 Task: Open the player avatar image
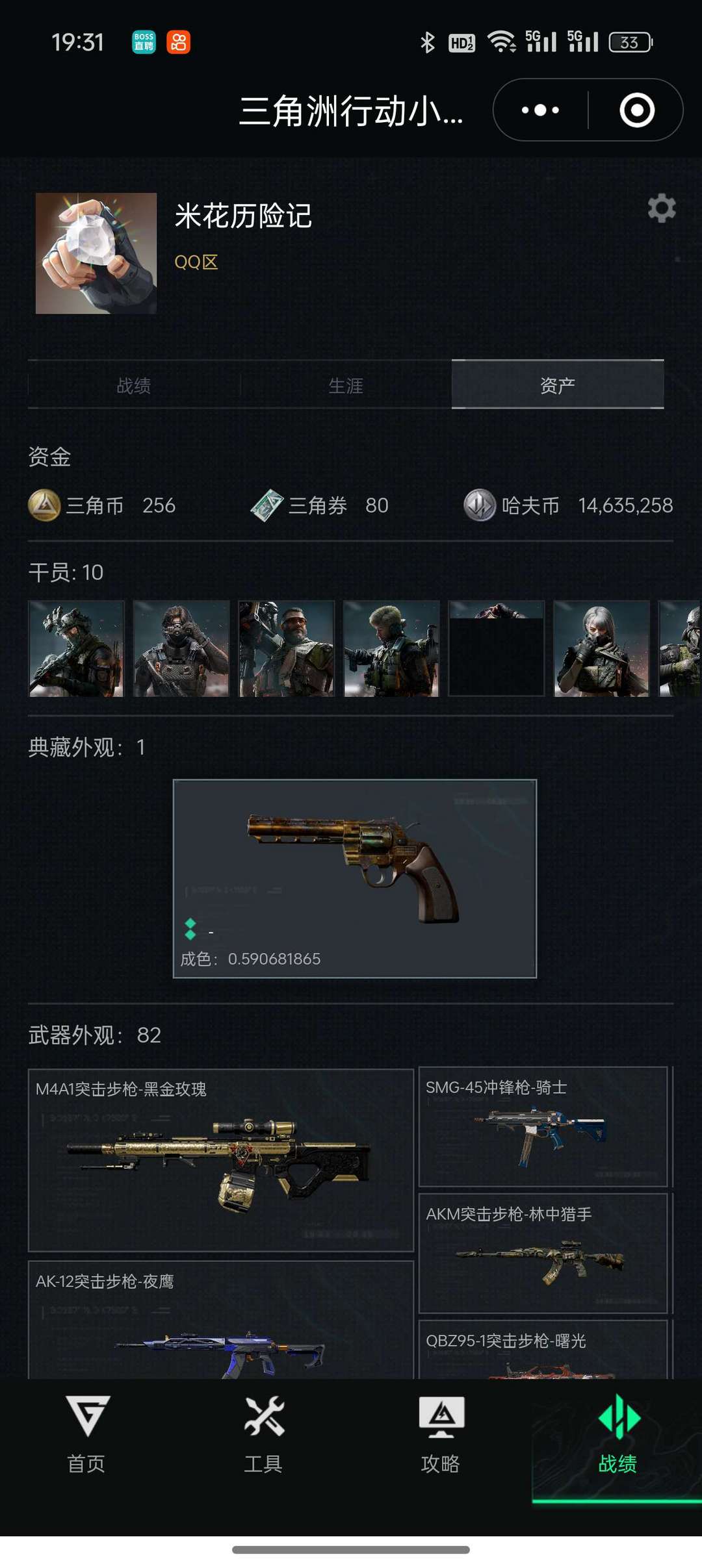point(96,253)
